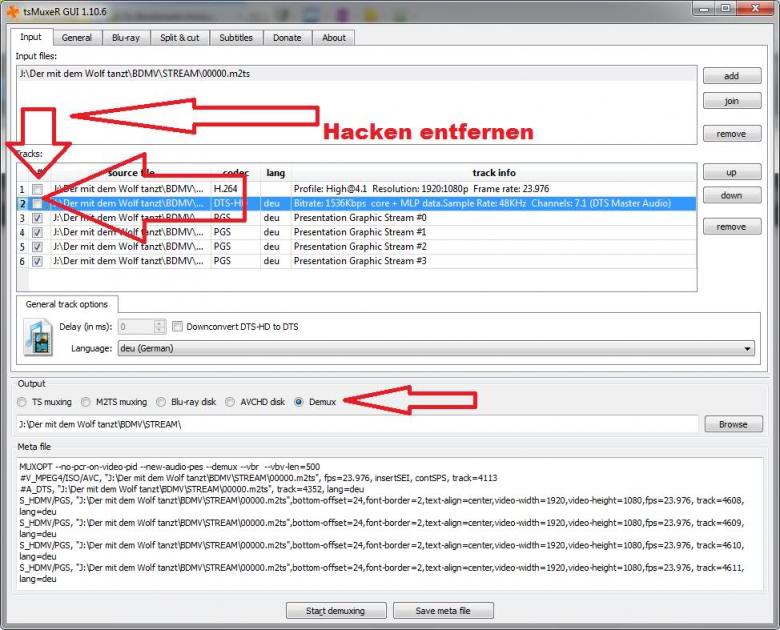Increase the Delay value with up stepper arrow
This screenshot has width=780, height=630.
click(x=159, y=323)
